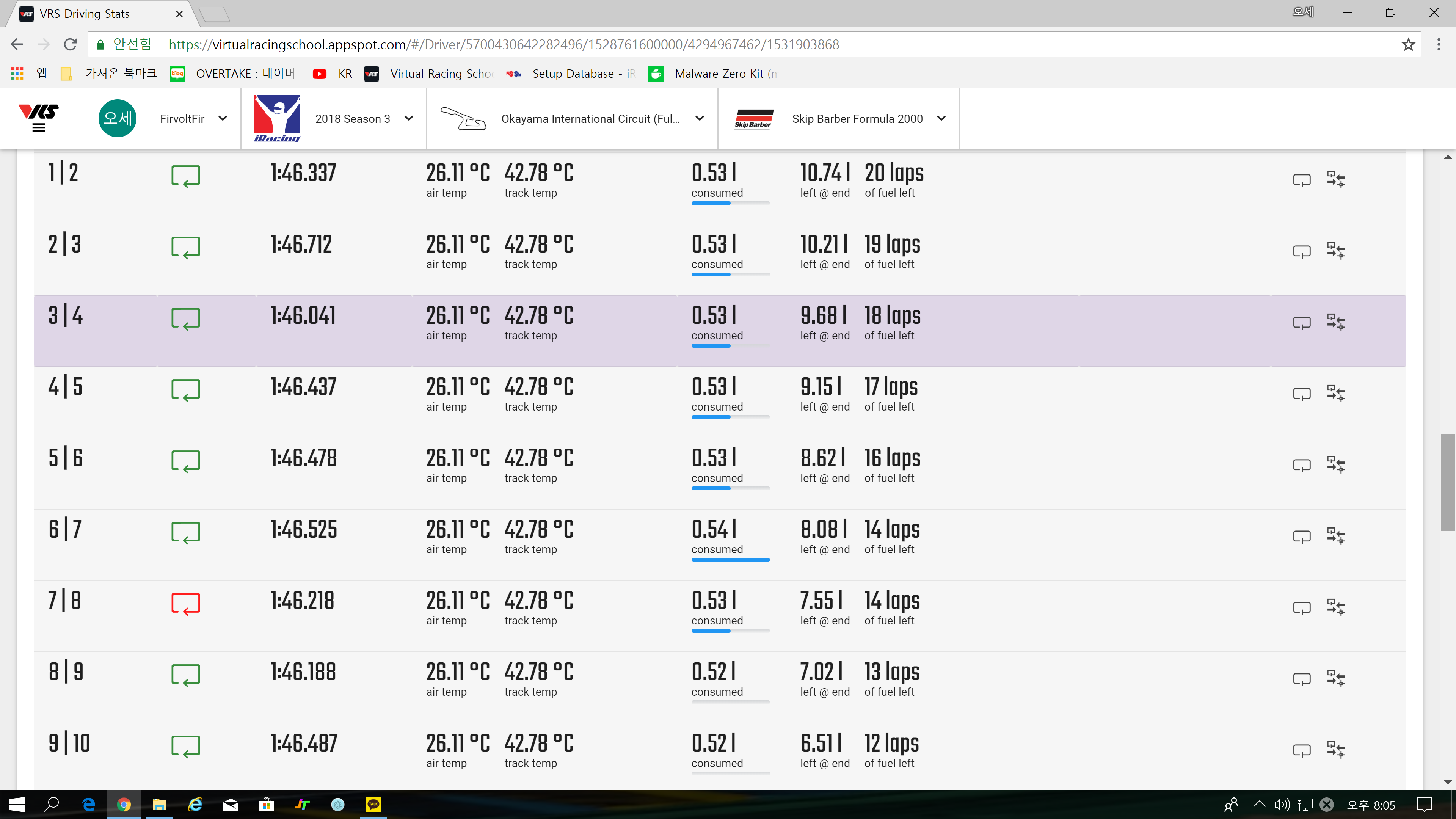Screen dimensions: 1456x819
Task: Click green lap icon on lap 5|6
Action: point(185,461)
